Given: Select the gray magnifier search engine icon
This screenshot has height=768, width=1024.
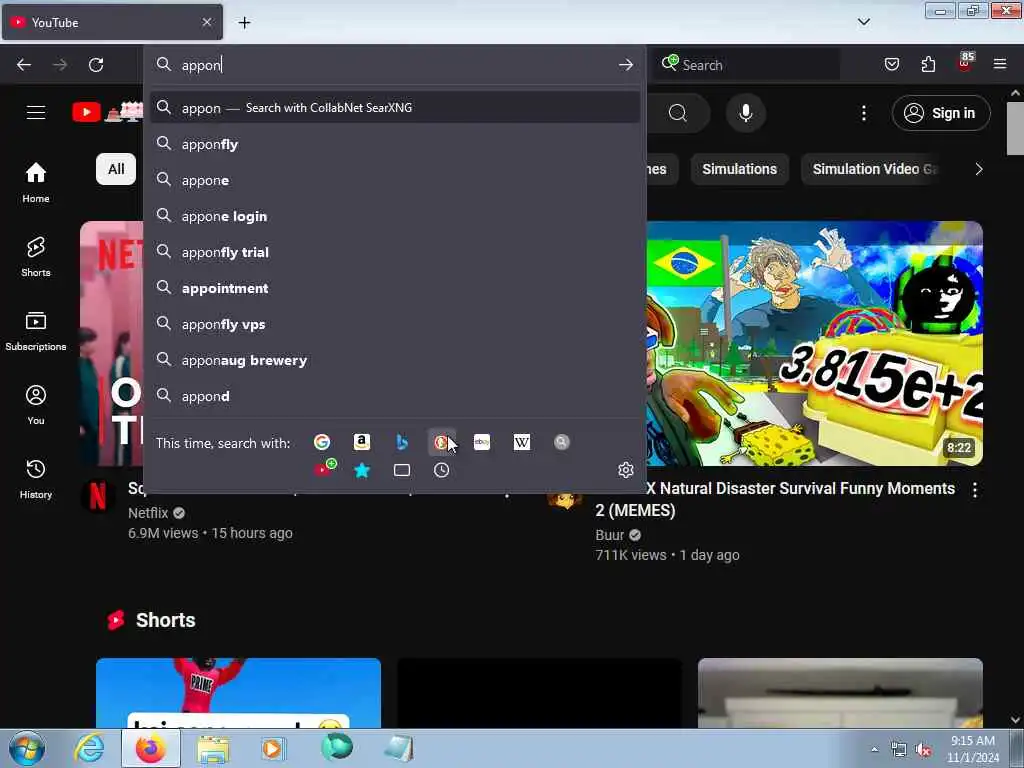Looking at the screenshot, I should [x=562, y=442].
